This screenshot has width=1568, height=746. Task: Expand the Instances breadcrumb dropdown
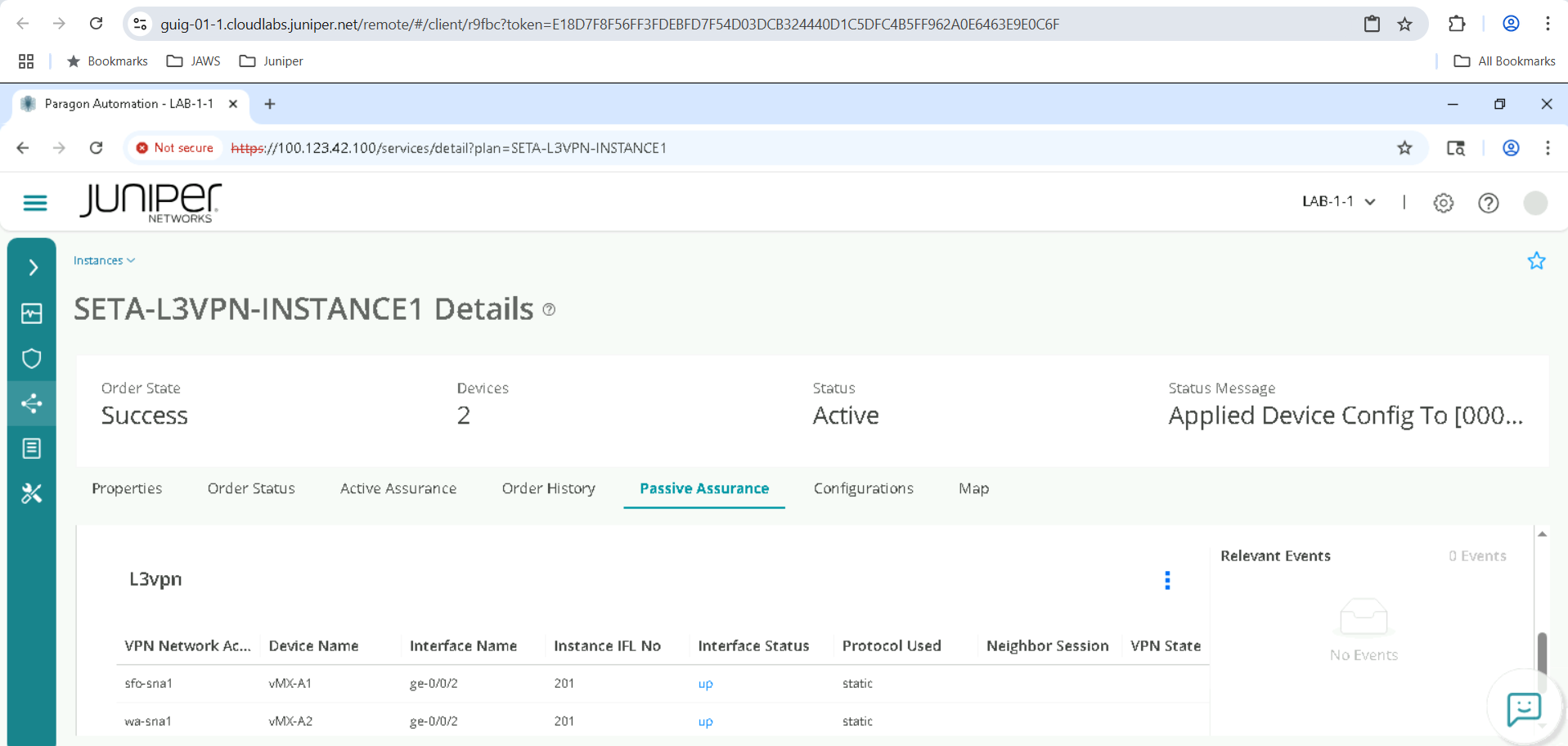click(x=104, y=261)
